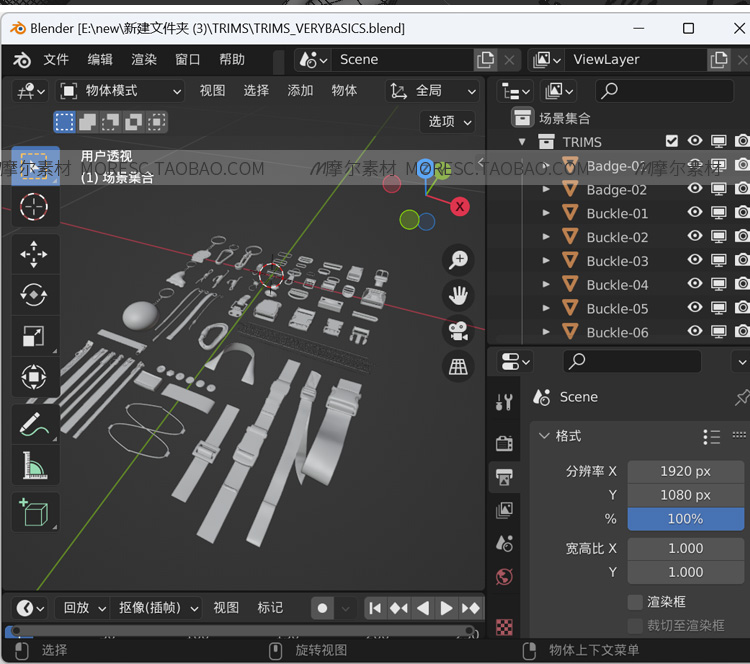Open the 文件 menu

56,60
